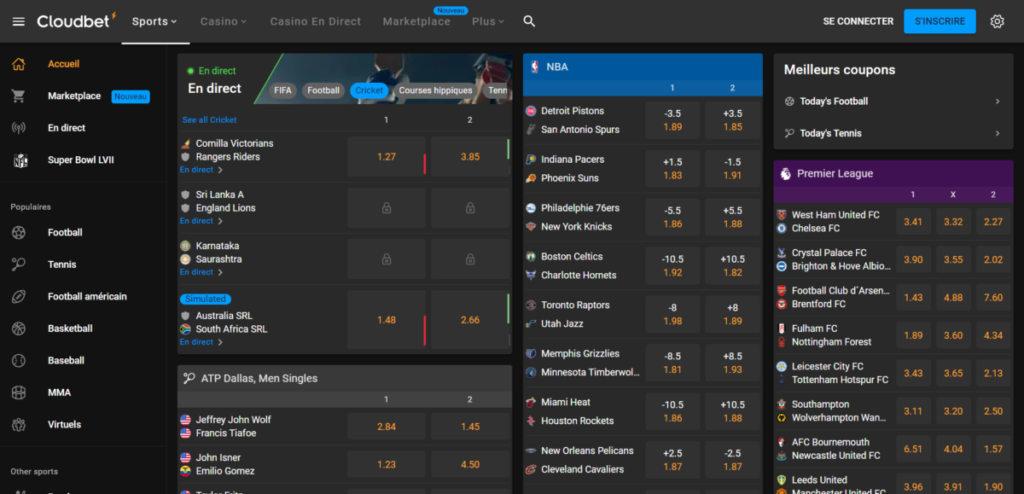Select Phoenix Suns -1.5 odds 1.91

click(733, 169)
